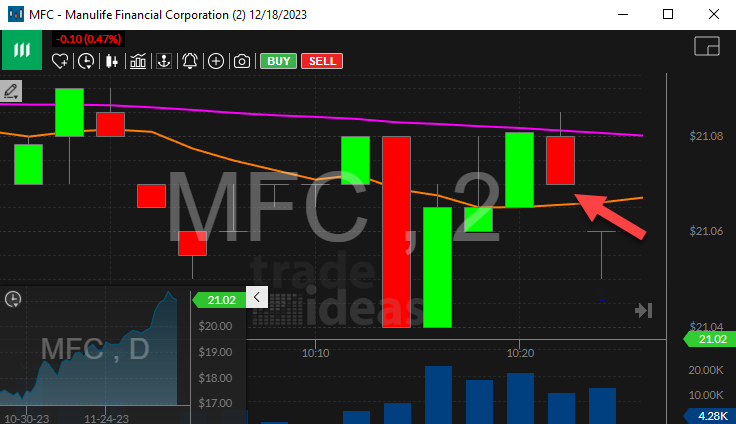Image resolution: width=736 pixels, height=424 pixels.
Task: Toggle the picture-in-picture mini chart icon
Action: (707, 46)
